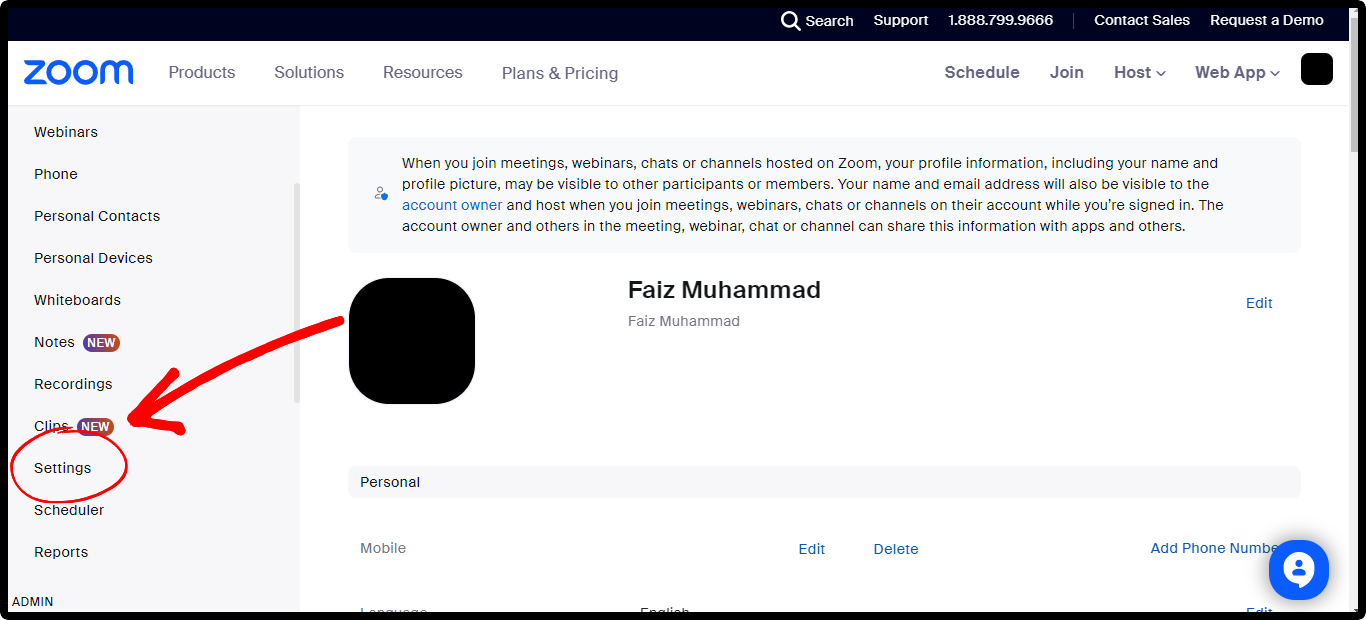Open Recordings in the sidebar
Image resolution: width=1366 pixels, height=620 pixels.
click(73, 384)
